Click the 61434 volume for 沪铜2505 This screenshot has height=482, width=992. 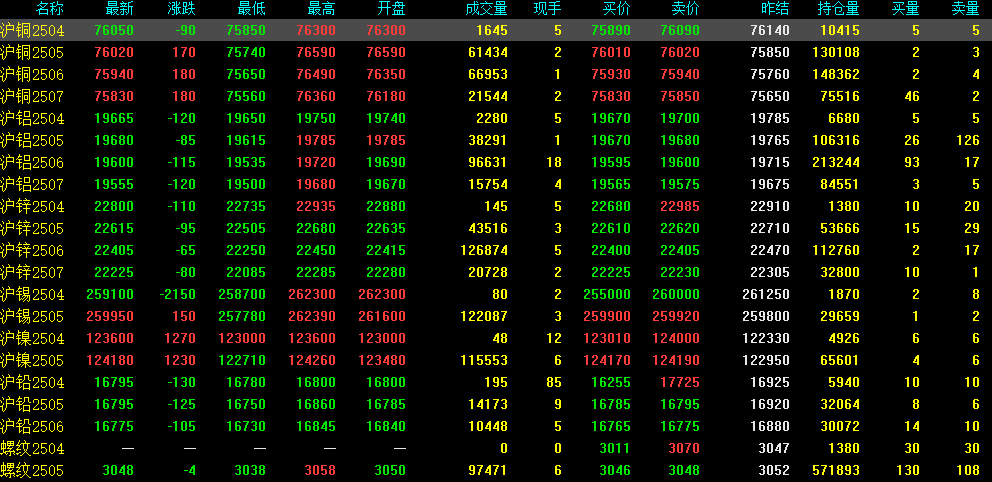click(488, 53)
